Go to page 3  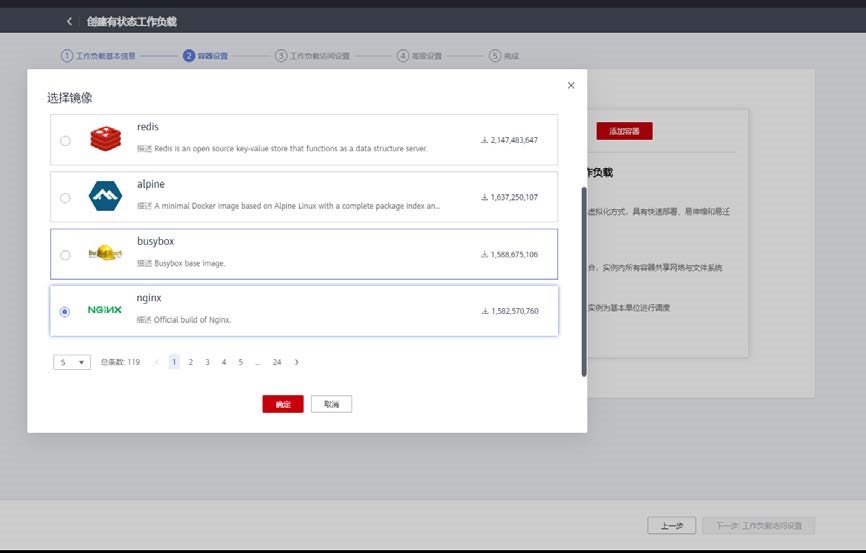pyautogui.click(x=207, y=362)
